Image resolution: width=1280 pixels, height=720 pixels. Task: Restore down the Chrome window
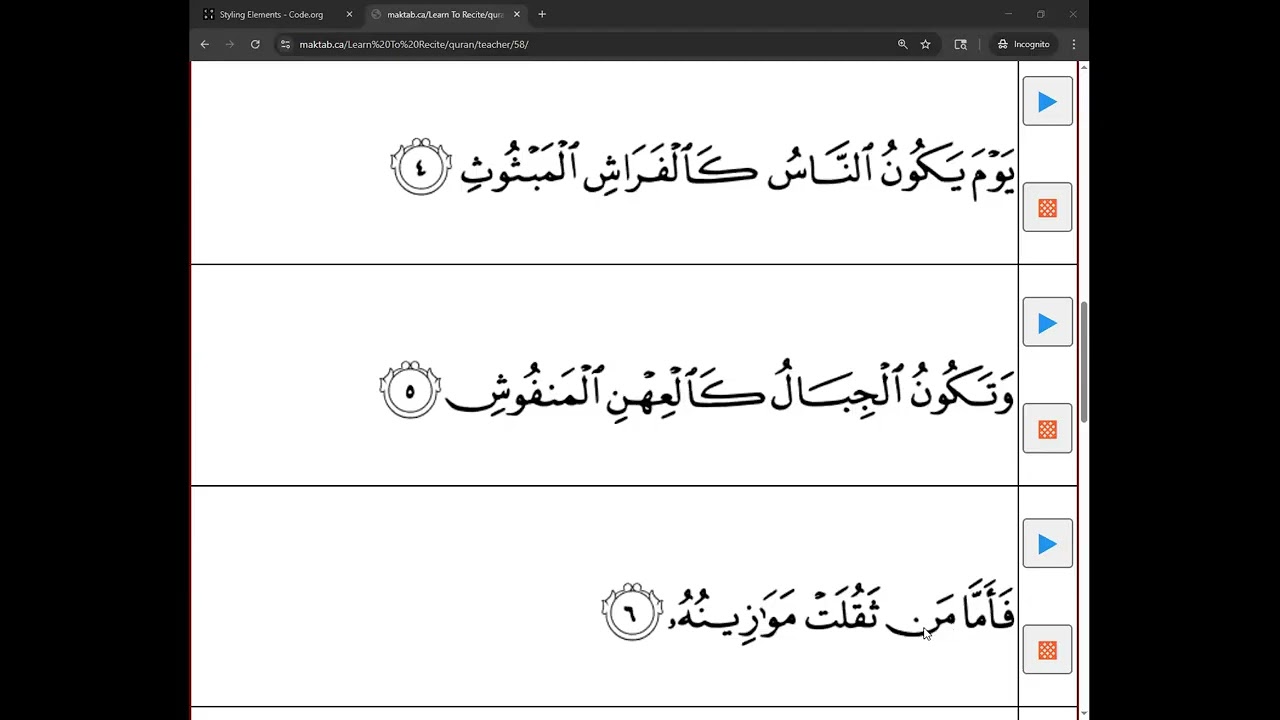(x=1040, y=14)
